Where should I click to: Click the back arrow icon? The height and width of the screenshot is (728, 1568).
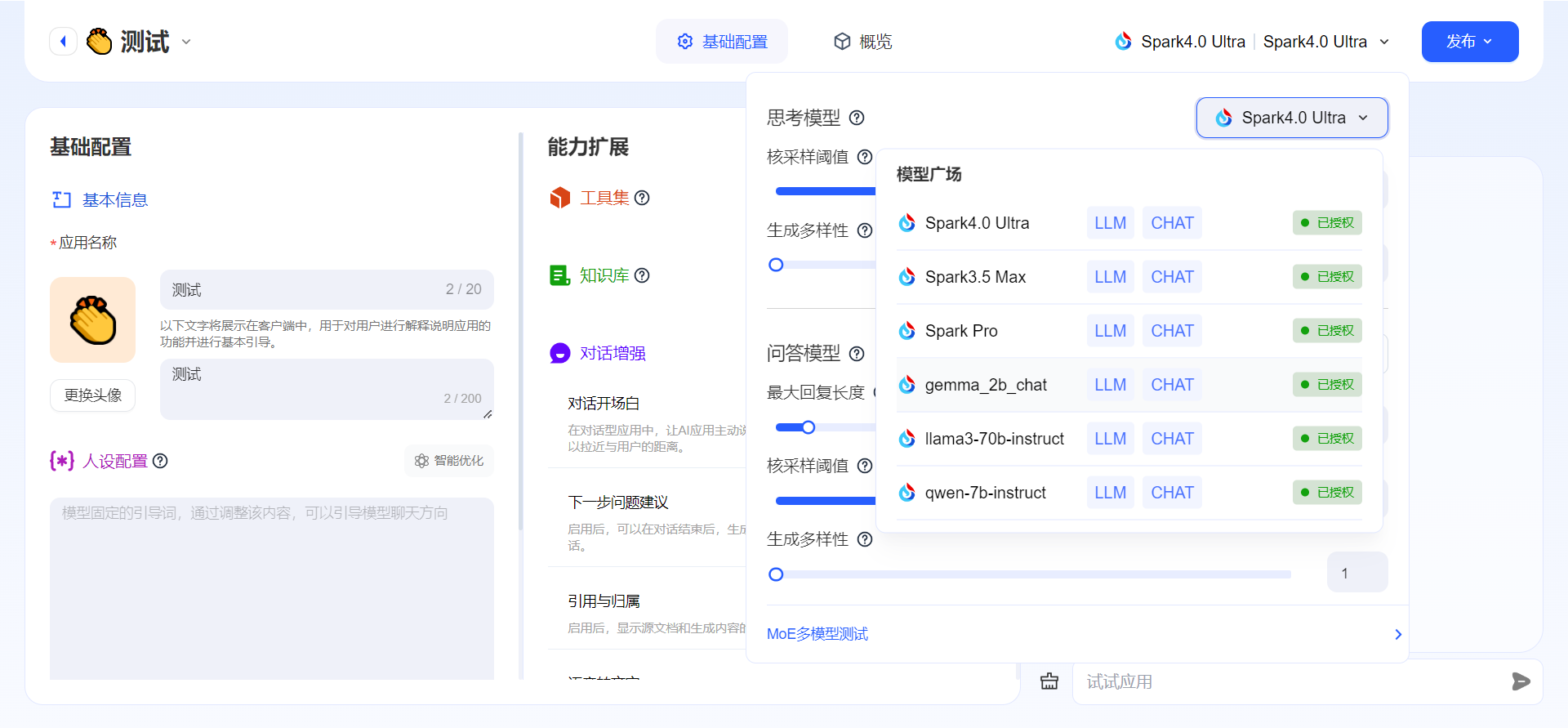coord(63,42)
